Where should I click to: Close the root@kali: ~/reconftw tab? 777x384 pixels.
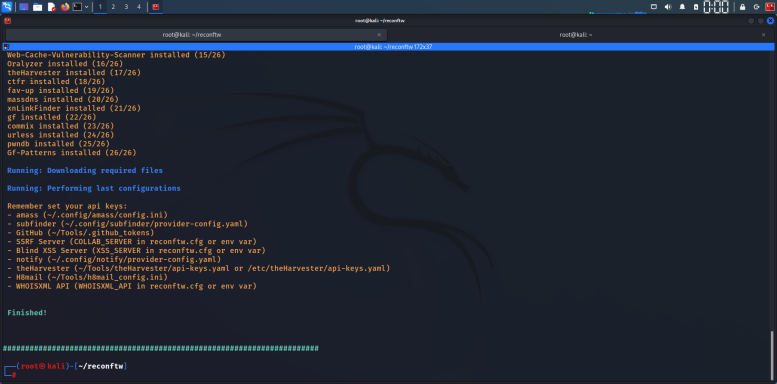pyautogui.click(x=379, y=35)
